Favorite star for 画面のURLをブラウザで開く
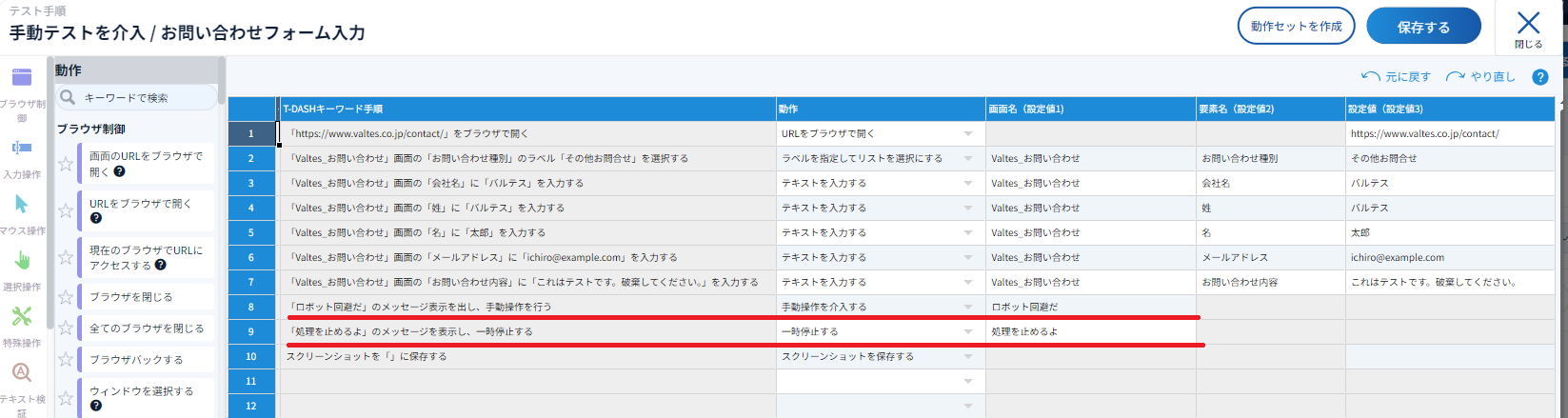 coord(65,164)
